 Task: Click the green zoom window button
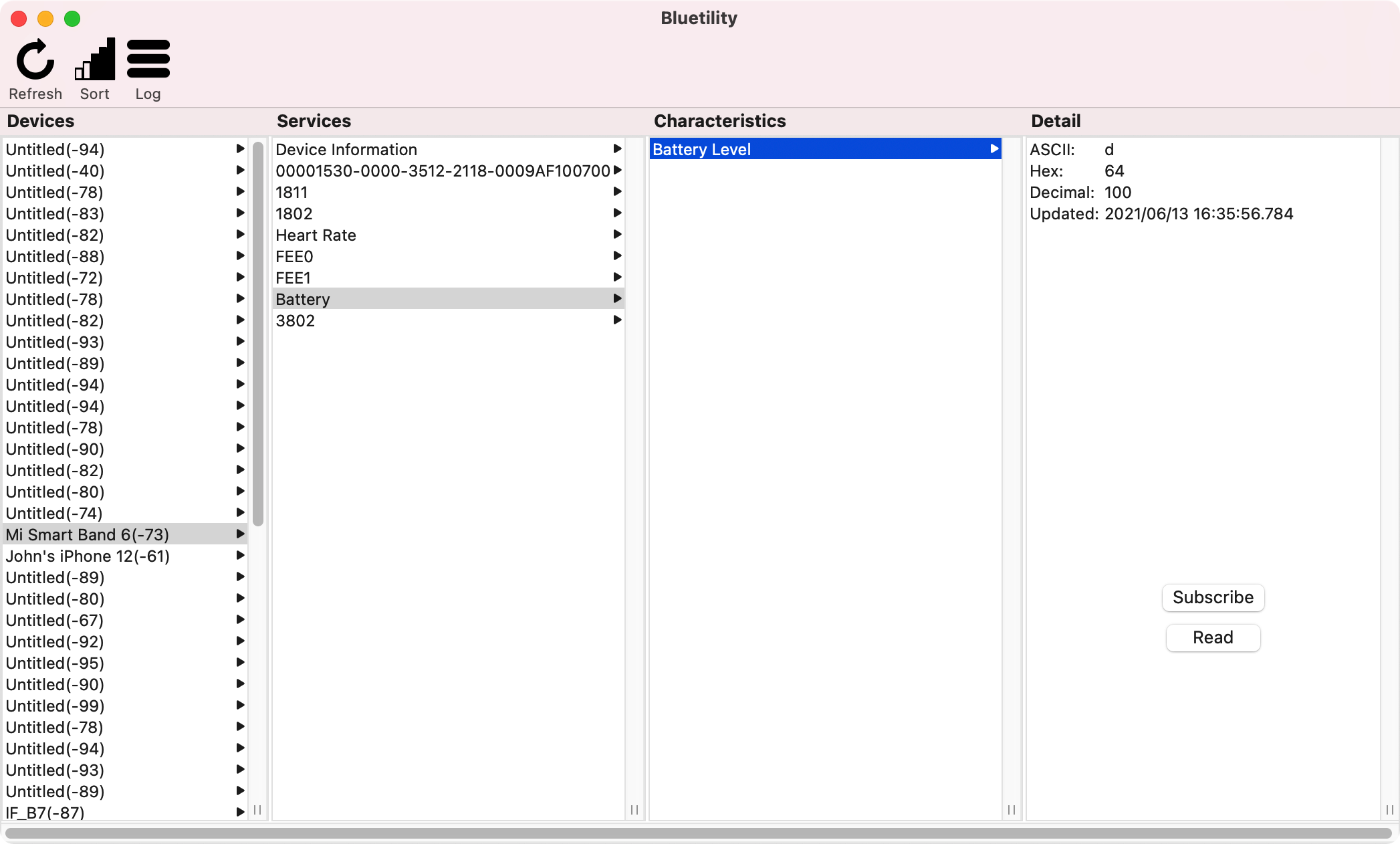point(72,19)
